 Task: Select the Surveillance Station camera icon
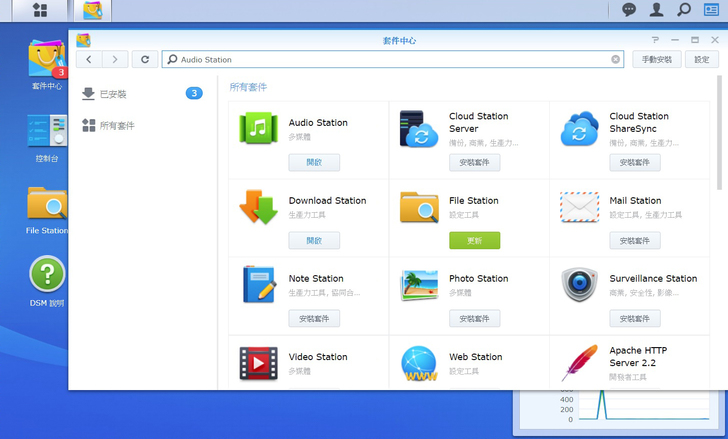coord(579,284)
